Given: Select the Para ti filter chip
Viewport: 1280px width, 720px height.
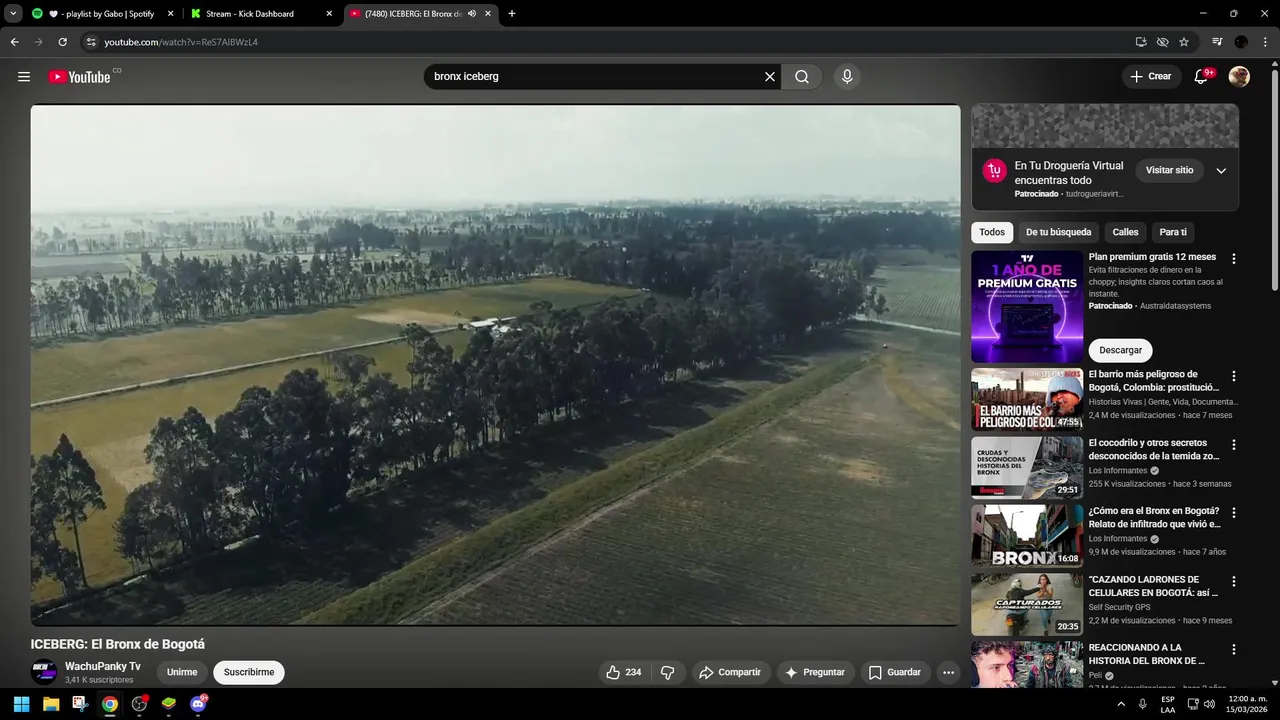Looking at the screenshot, I should pyautogui.click(x=1173, y=232).
